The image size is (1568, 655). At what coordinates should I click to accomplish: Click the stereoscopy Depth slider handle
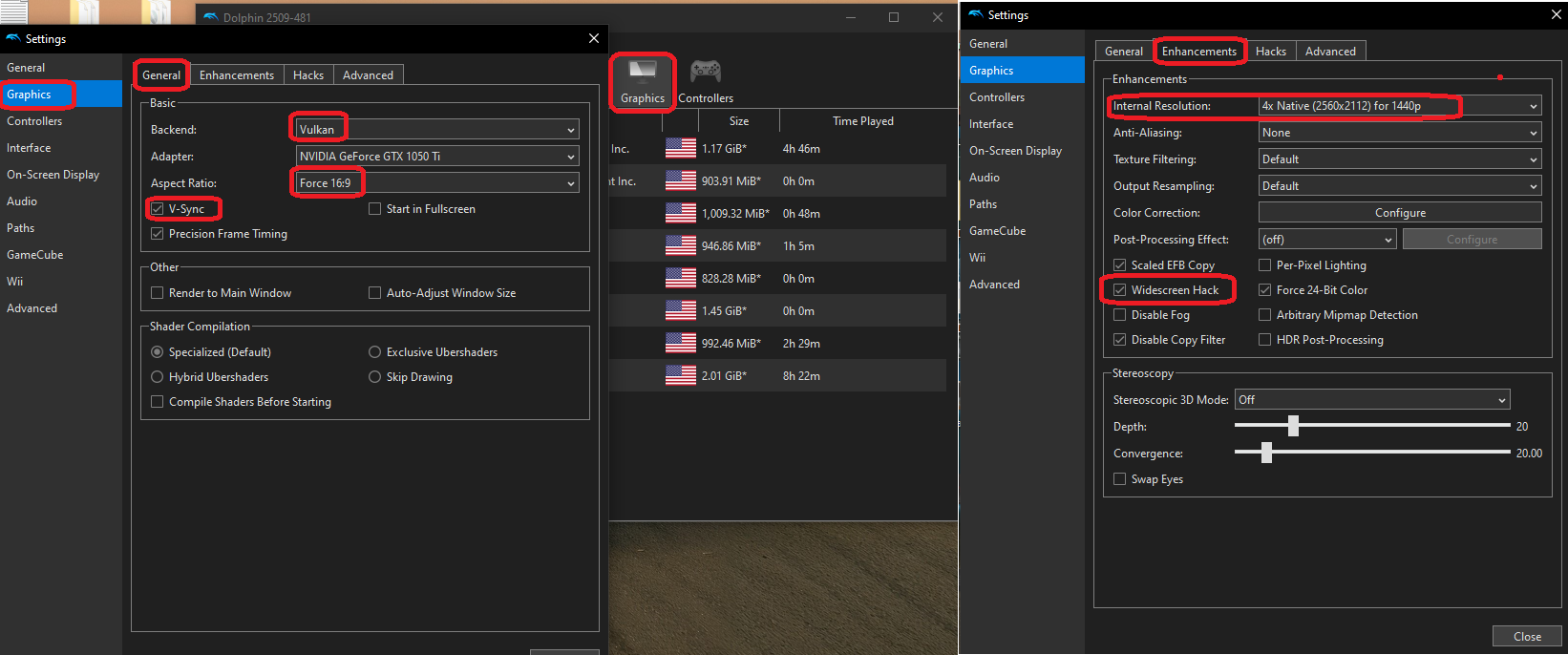[1293, 426]
